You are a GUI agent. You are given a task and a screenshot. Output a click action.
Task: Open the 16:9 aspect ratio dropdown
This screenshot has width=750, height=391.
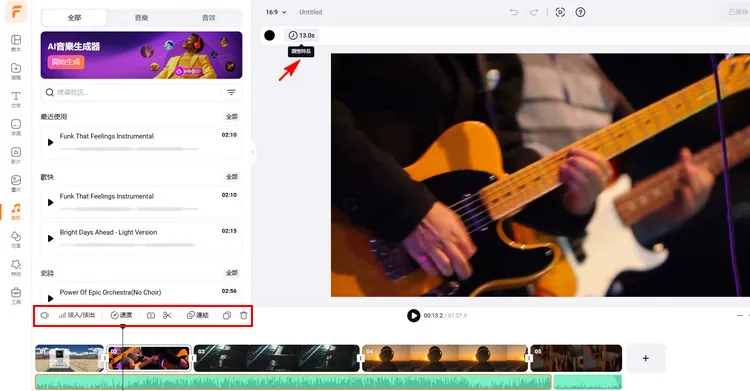coord(276,12)
